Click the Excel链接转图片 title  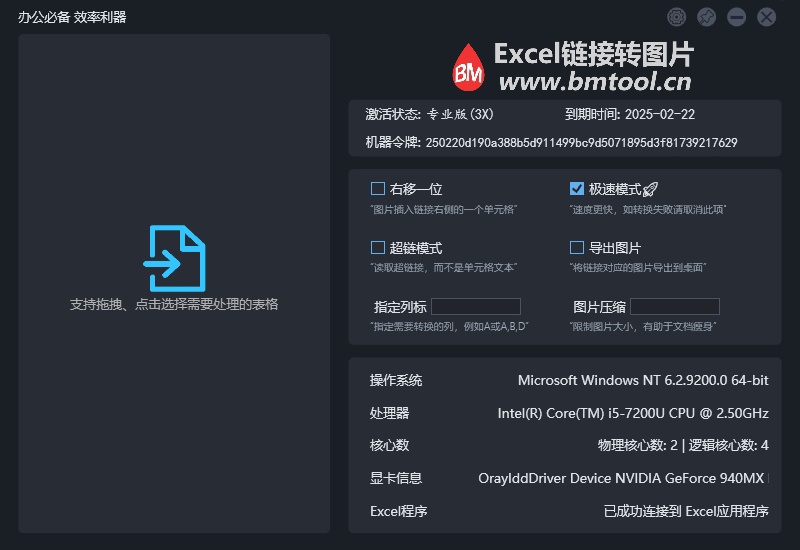[x=594, y=54]
